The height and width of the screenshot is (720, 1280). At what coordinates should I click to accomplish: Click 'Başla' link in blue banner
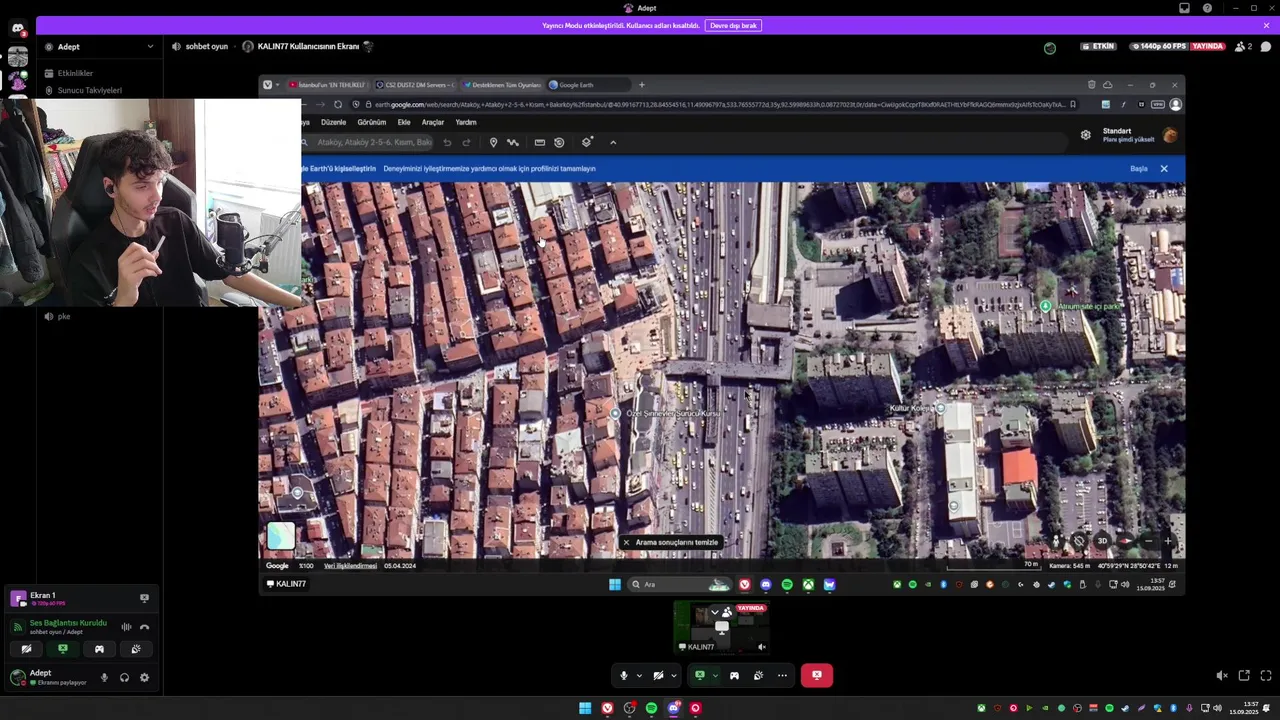(1139, 169)
